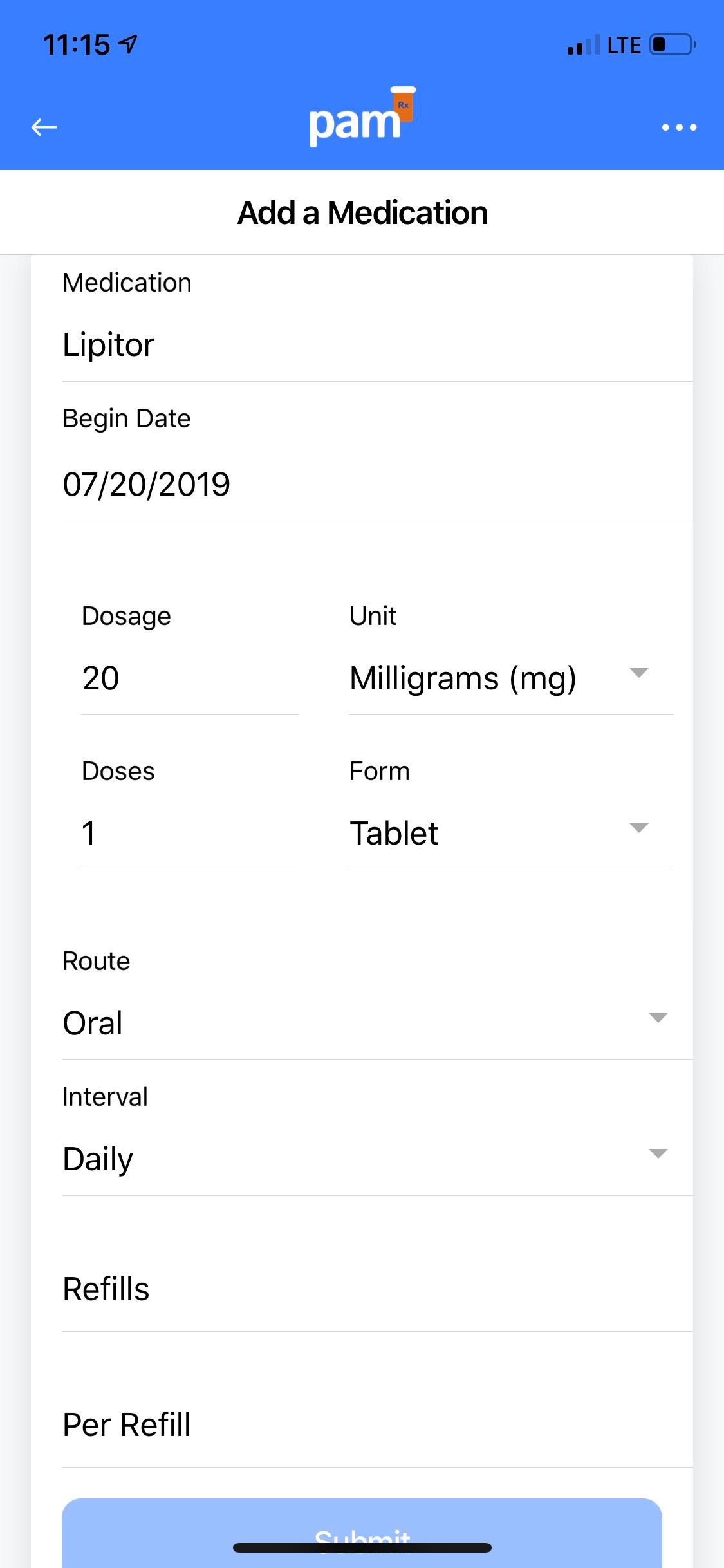
Task: Open the Unit dropdown arrow
Action: 638,673
